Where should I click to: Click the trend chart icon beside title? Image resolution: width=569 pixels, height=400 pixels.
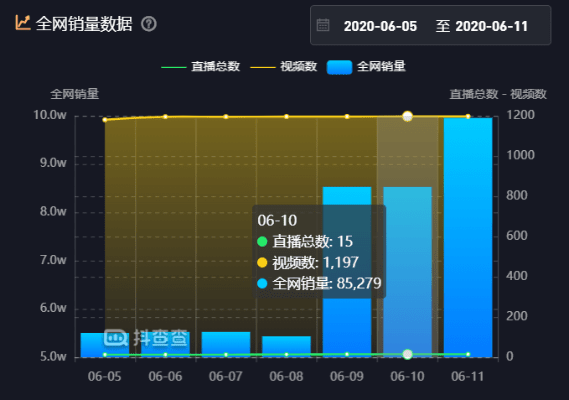(x=22, y=23)
